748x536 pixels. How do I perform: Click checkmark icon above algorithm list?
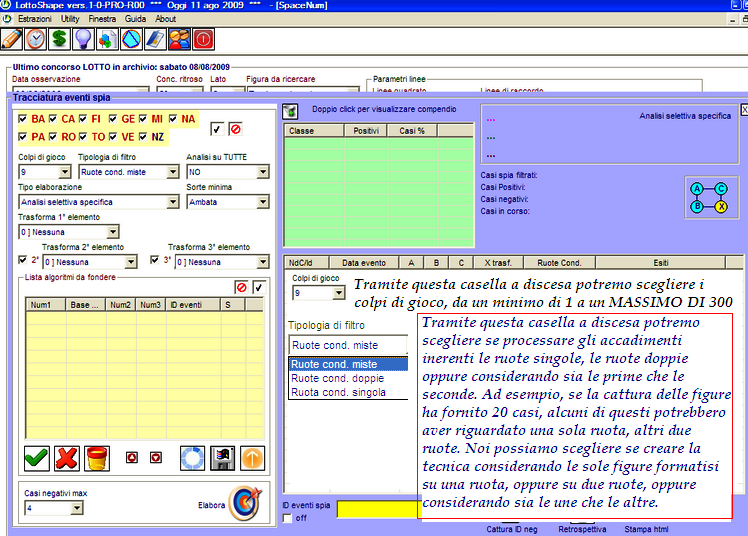[x=259, y=287]
